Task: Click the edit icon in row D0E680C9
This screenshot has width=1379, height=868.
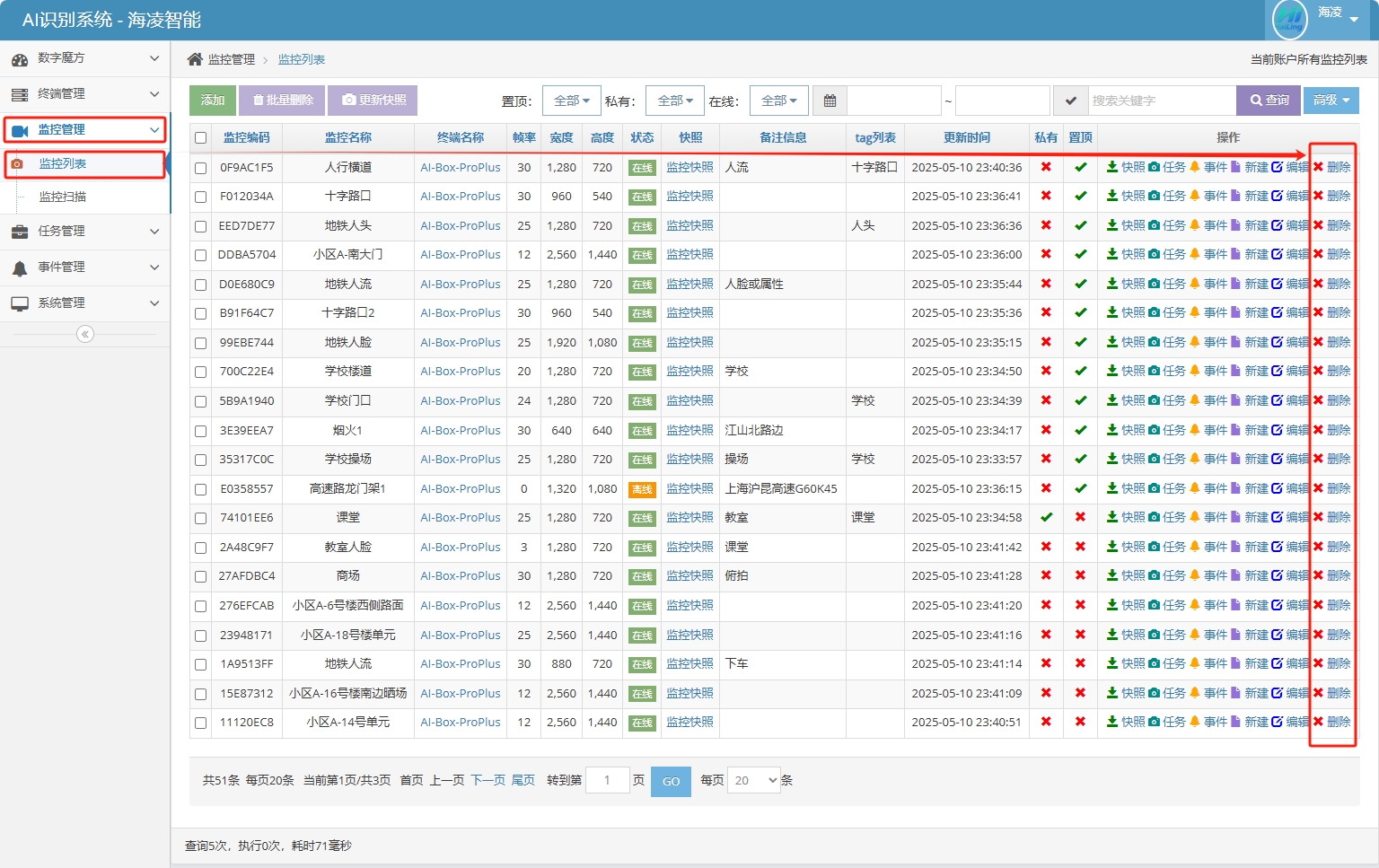Action: coord(1278,284)
